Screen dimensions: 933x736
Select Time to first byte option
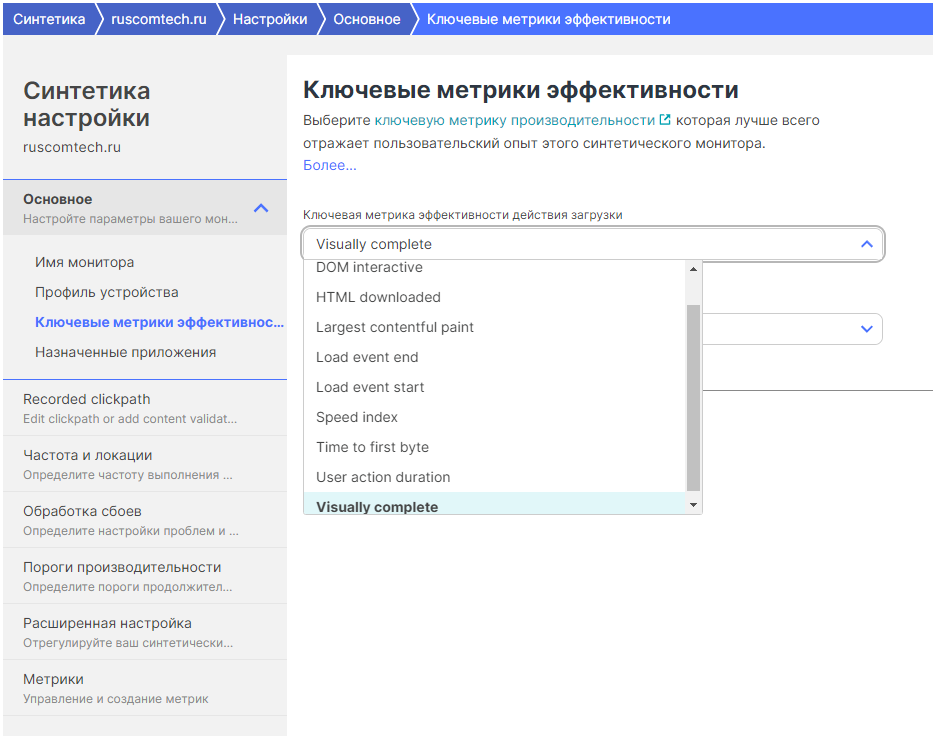[372, 447]
